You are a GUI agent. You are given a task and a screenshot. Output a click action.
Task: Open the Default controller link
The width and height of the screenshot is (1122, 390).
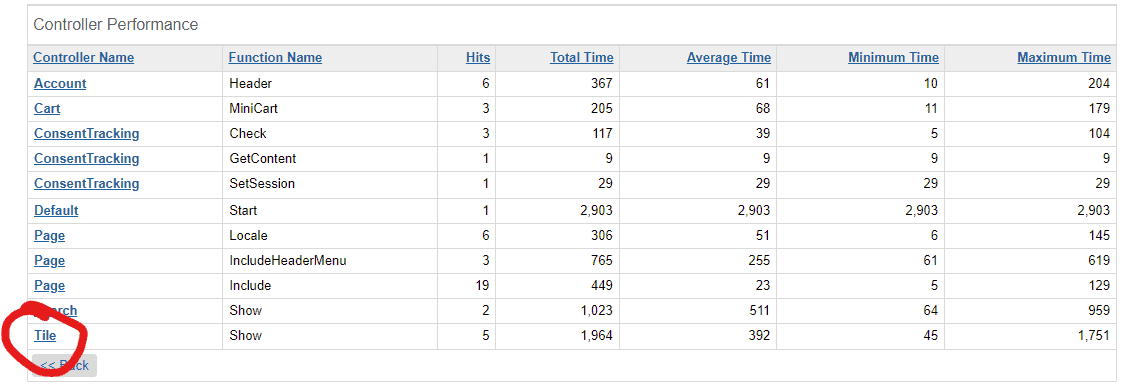[x=56, y=211]
